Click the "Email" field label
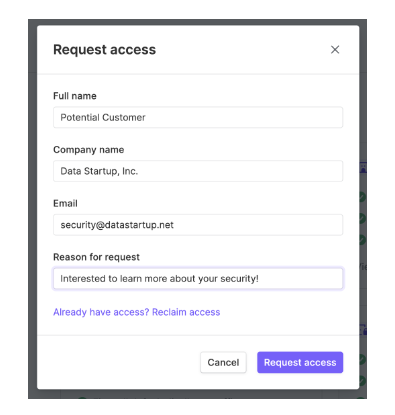The height and width of the screenshot is (415, 395). coord(65,203)
